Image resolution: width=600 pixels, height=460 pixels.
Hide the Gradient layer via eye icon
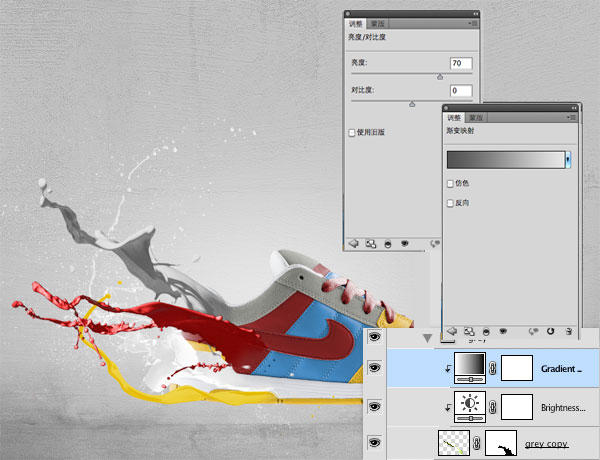click(374, 368)
